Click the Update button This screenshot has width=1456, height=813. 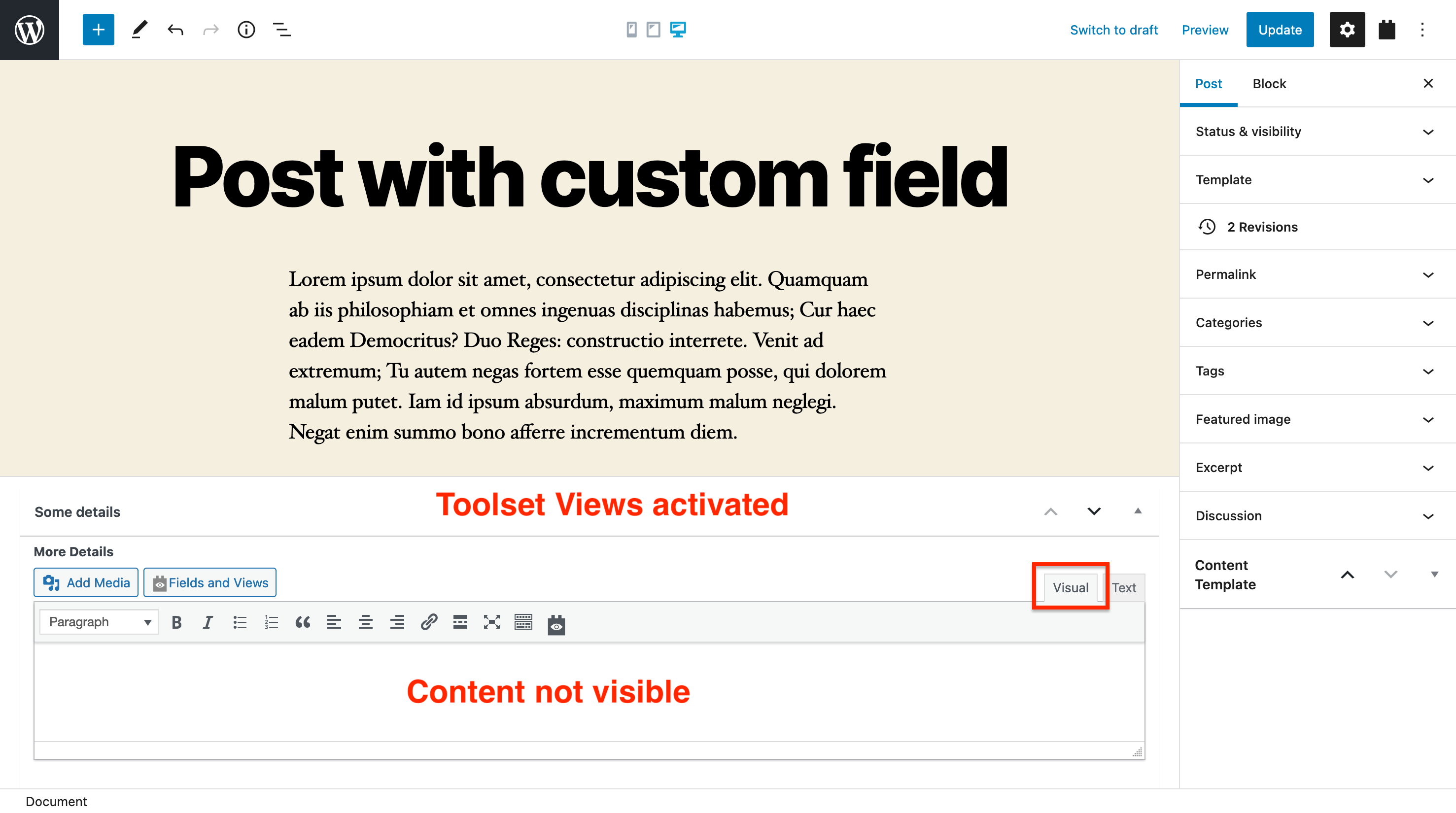pyautogui.click(x=1280, y=30)
